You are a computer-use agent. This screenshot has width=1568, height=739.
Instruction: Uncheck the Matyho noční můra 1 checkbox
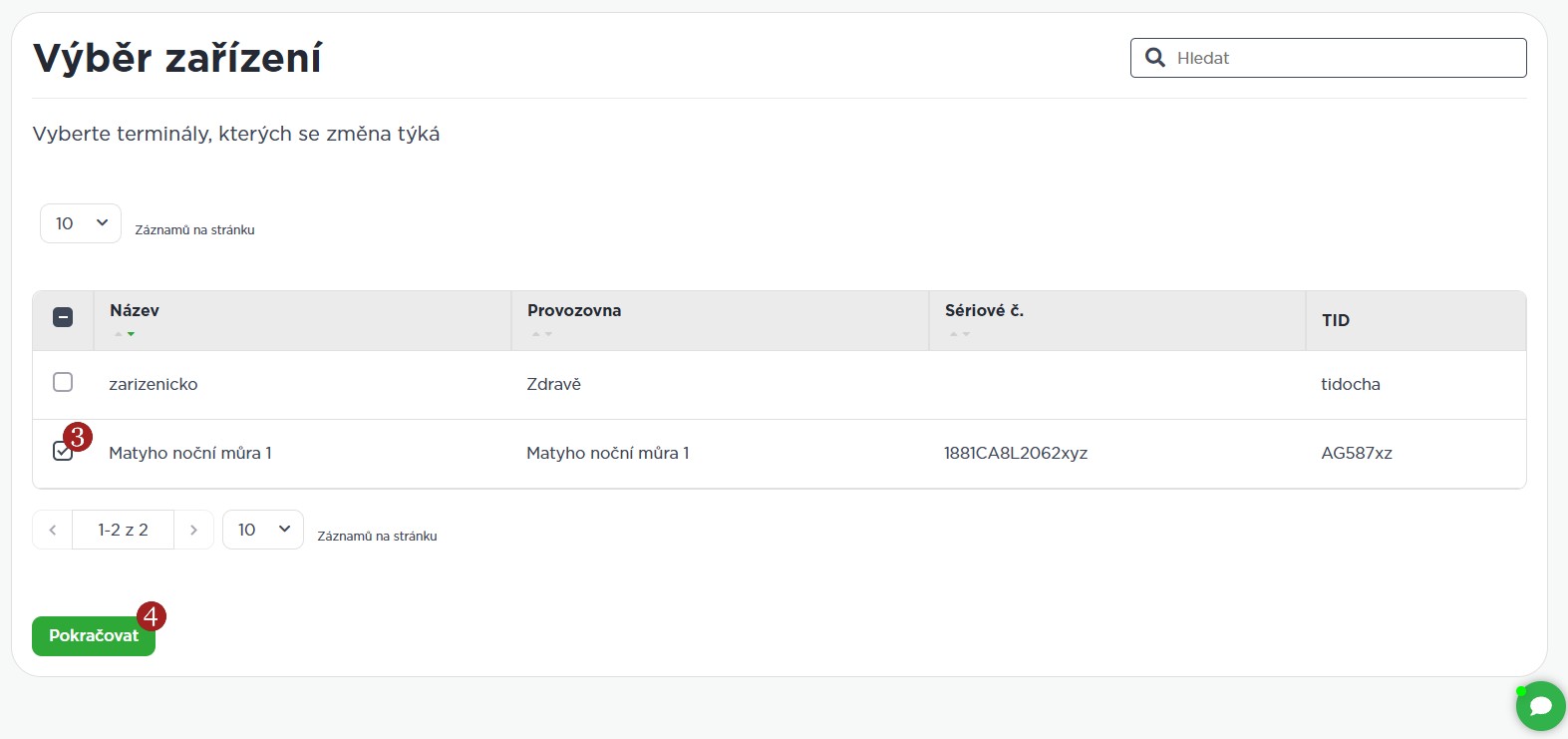(x=62, y=452)
